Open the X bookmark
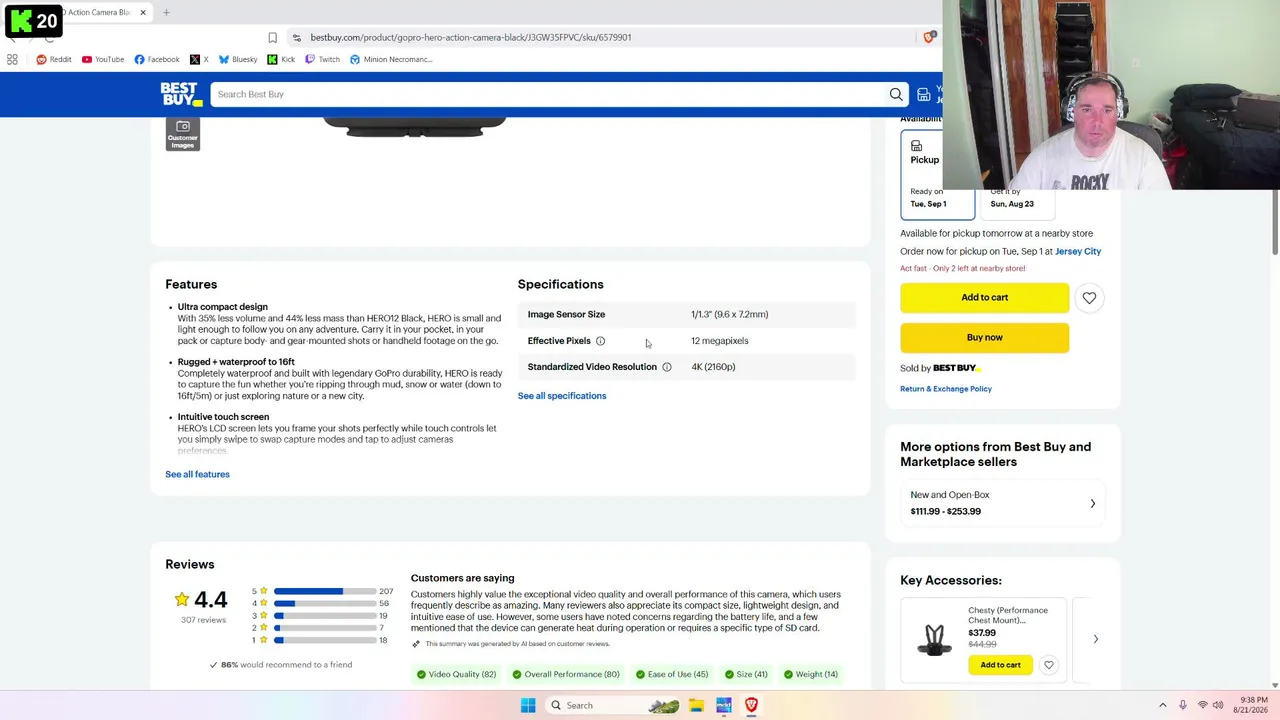 (199, 59)
